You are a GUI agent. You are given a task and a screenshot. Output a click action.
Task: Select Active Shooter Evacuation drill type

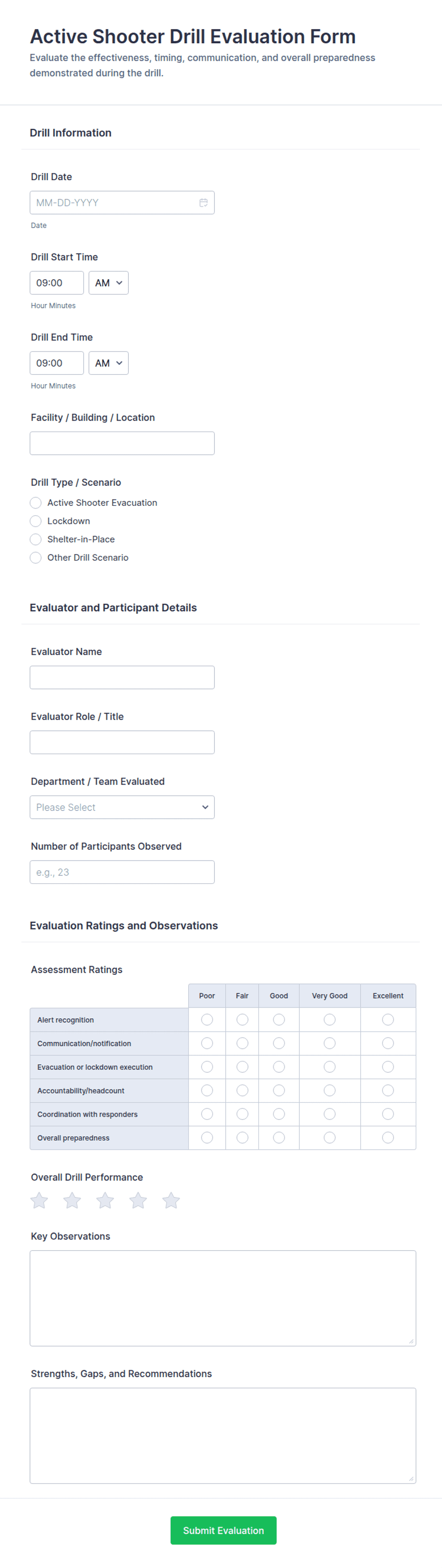(x=36, y=503)
